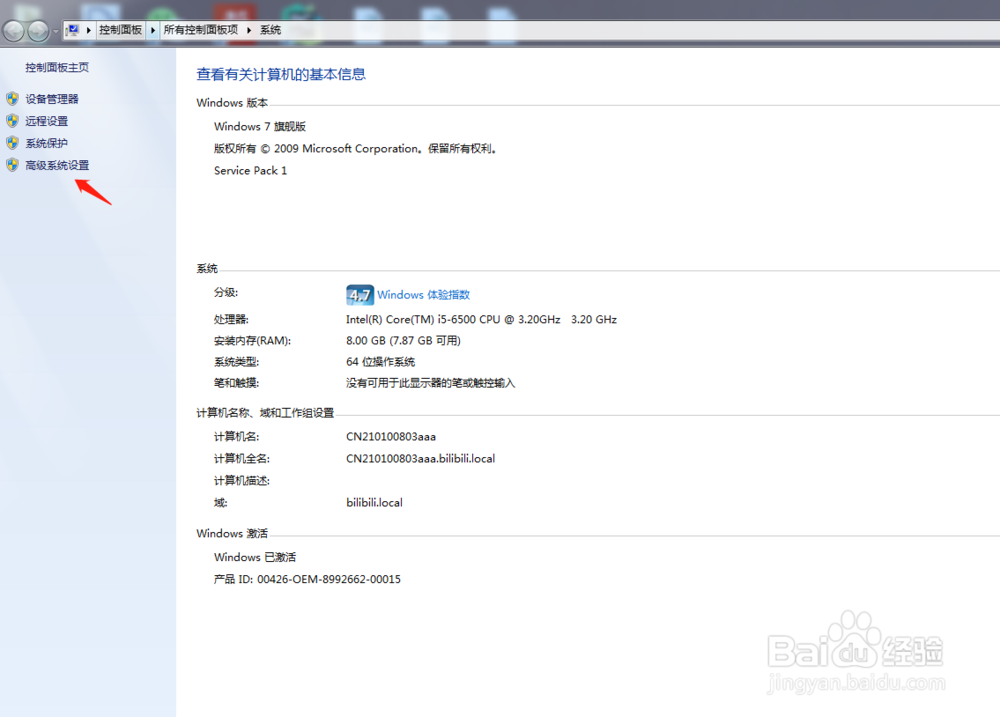Click the Windows 7 旗舰版 text

coord(260,126)
